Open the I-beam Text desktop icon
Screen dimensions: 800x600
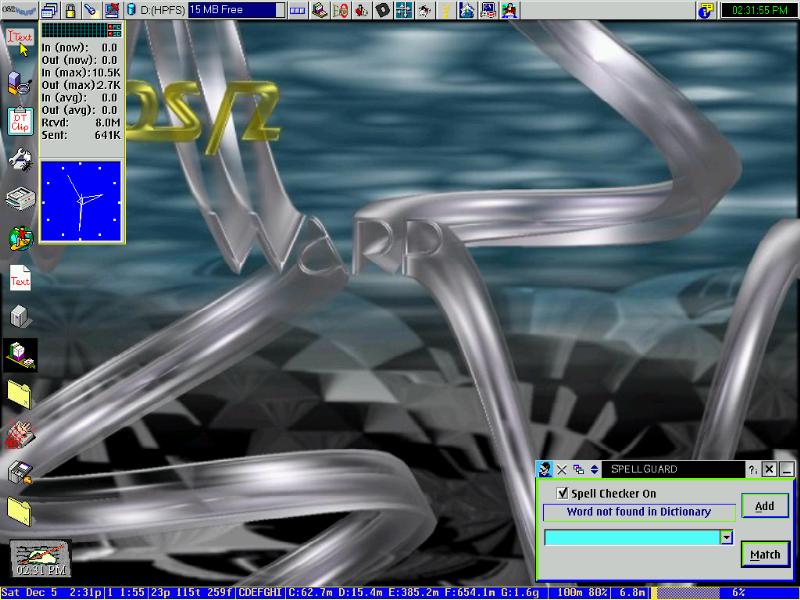[19, 39]
